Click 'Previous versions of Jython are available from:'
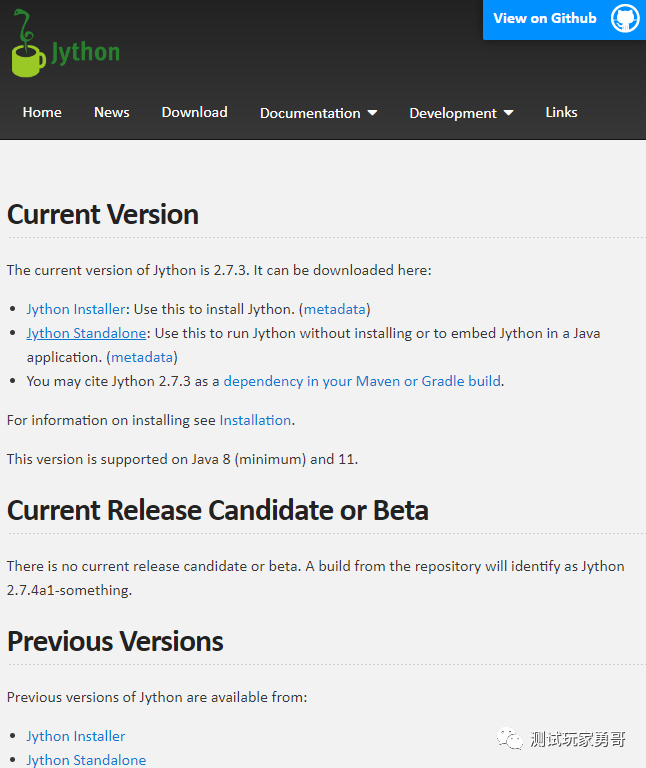Viewport: 646px width, 768px height. 157,697
